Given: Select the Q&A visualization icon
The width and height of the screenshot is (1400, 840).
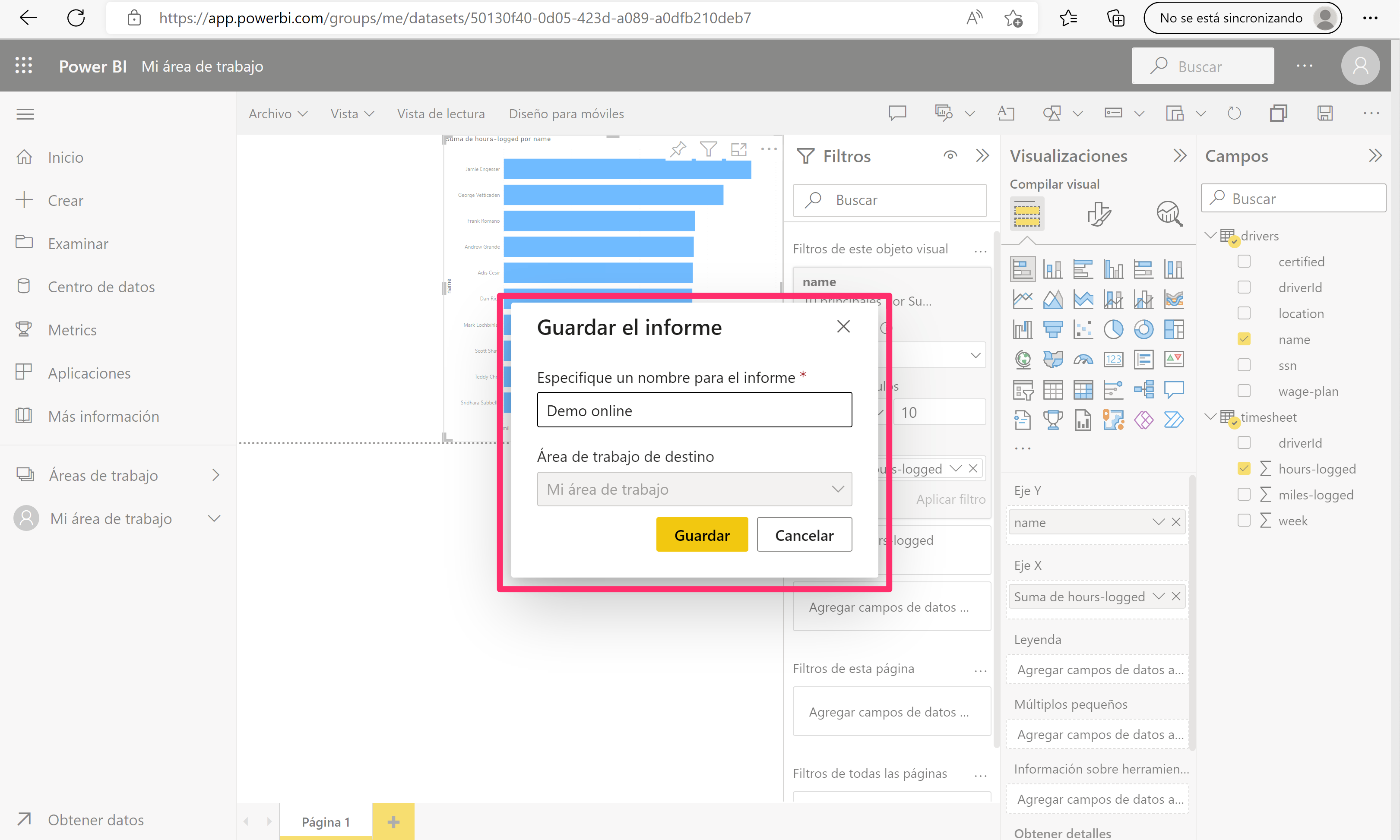Looking at the screenshot, I should 1174,389.
